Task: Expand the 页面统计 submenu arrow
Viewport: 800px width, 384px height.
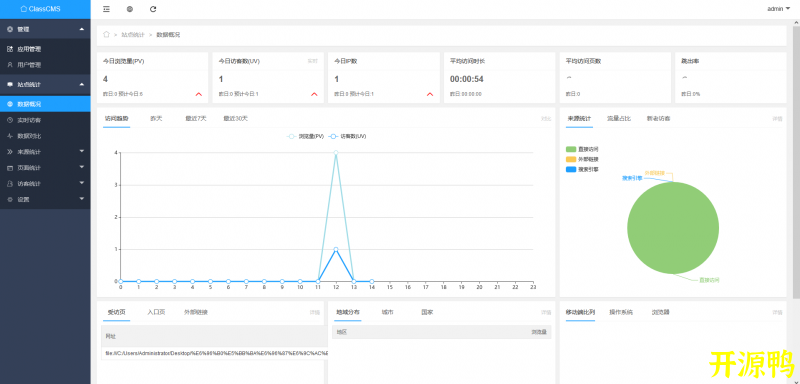Action: point(82,167)
